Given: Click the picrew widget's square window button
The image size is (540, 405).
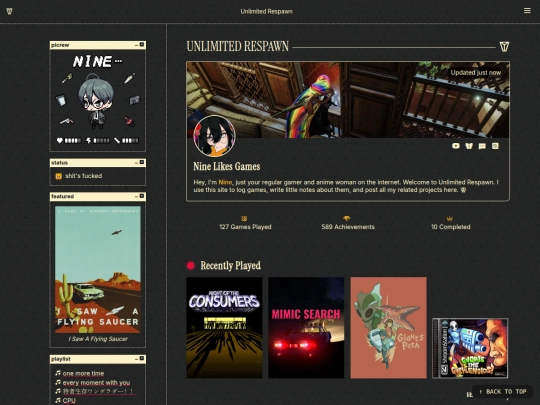Looking at the screenshot, I should coord(142,45).
